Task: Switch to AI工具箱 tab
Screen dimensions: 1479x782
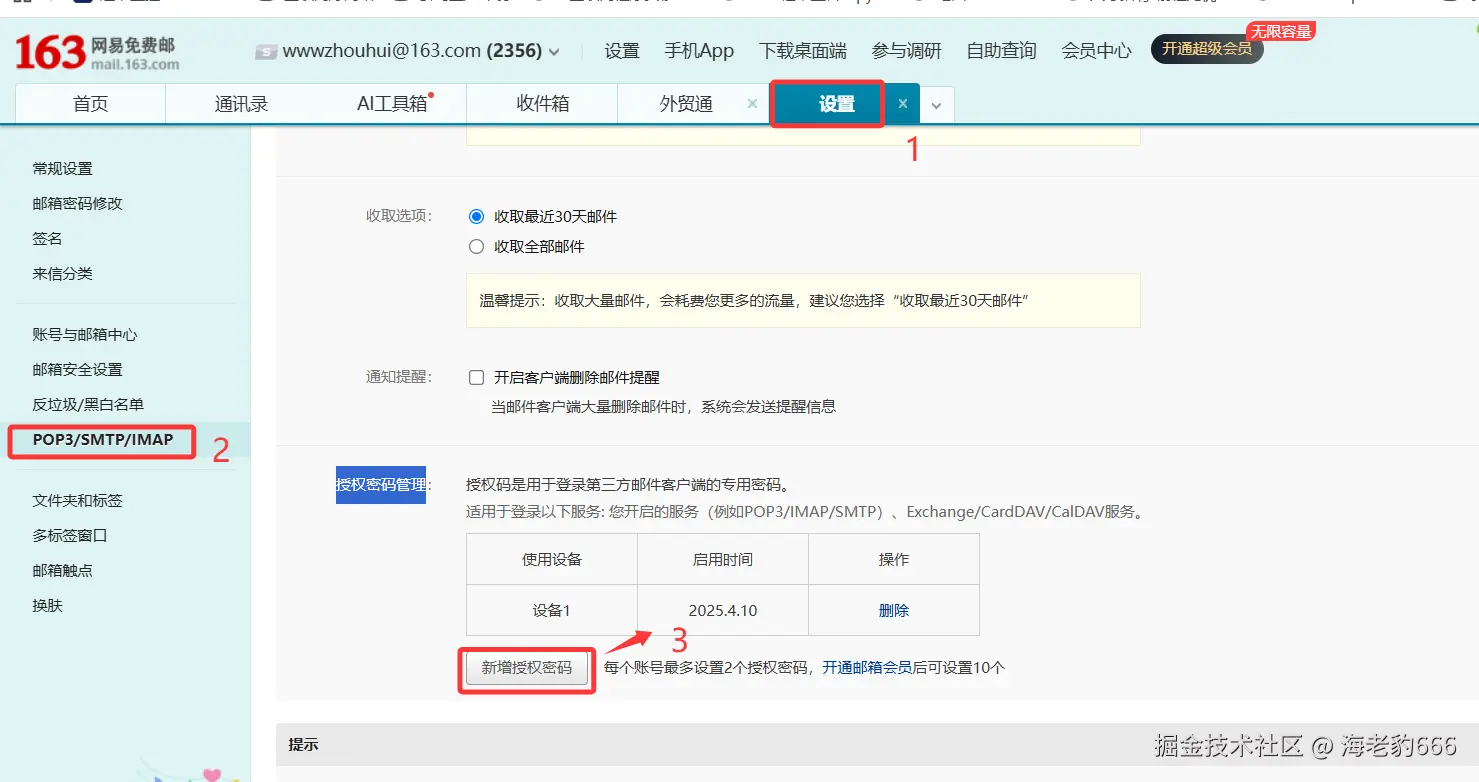Action: 392,104
